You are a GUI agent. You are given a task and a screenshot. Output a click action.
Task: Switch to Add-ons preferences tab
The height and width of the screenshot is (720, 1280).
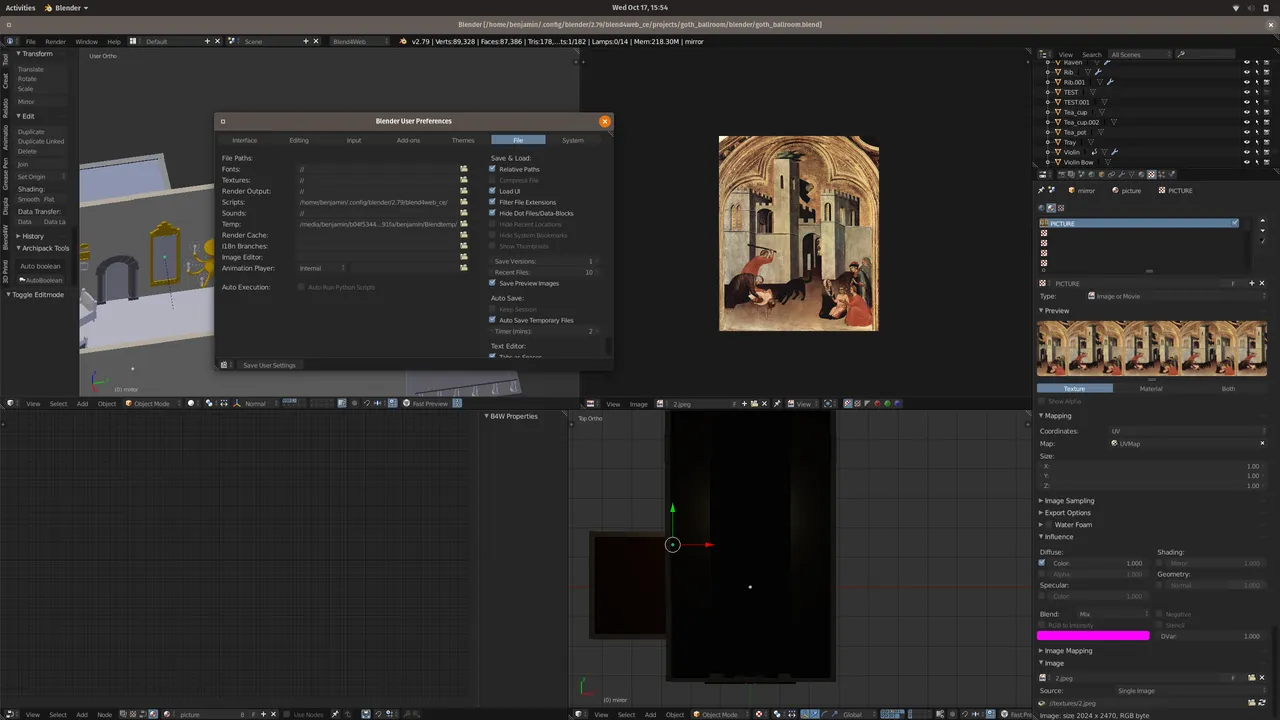(x=408, y=140)
